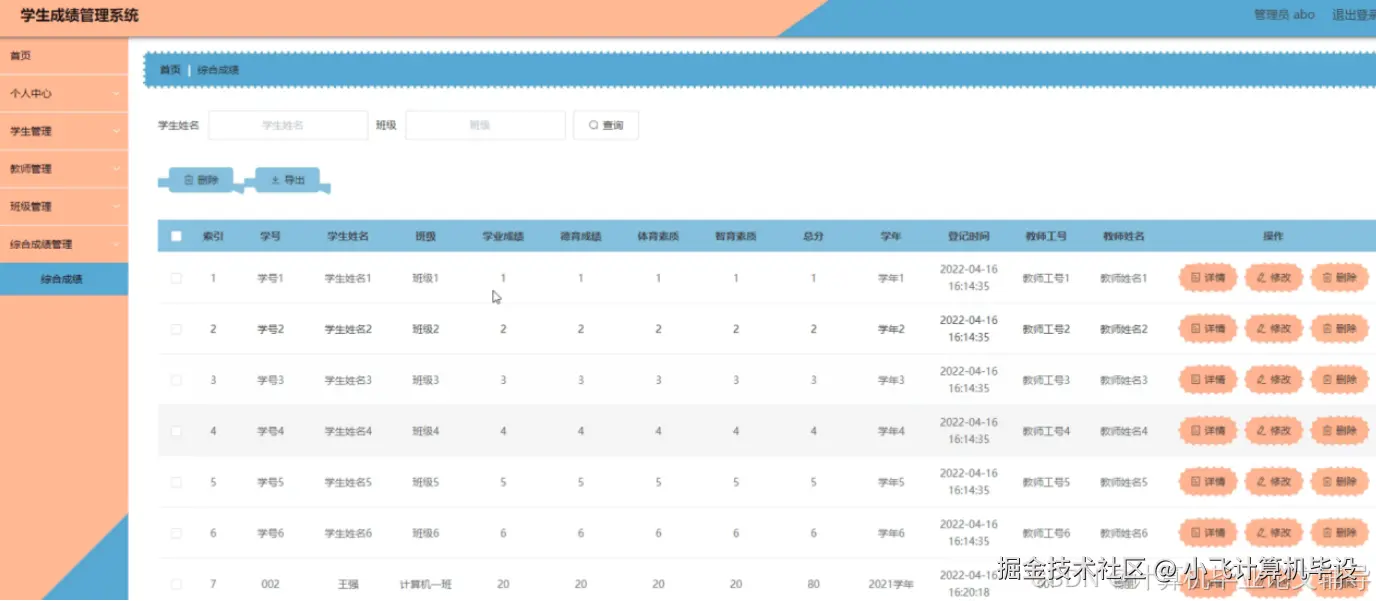The width and height of the screenshot is (1376, 601).
Task: Delete the record for 学号2
Action: [x=1339, y=329]
